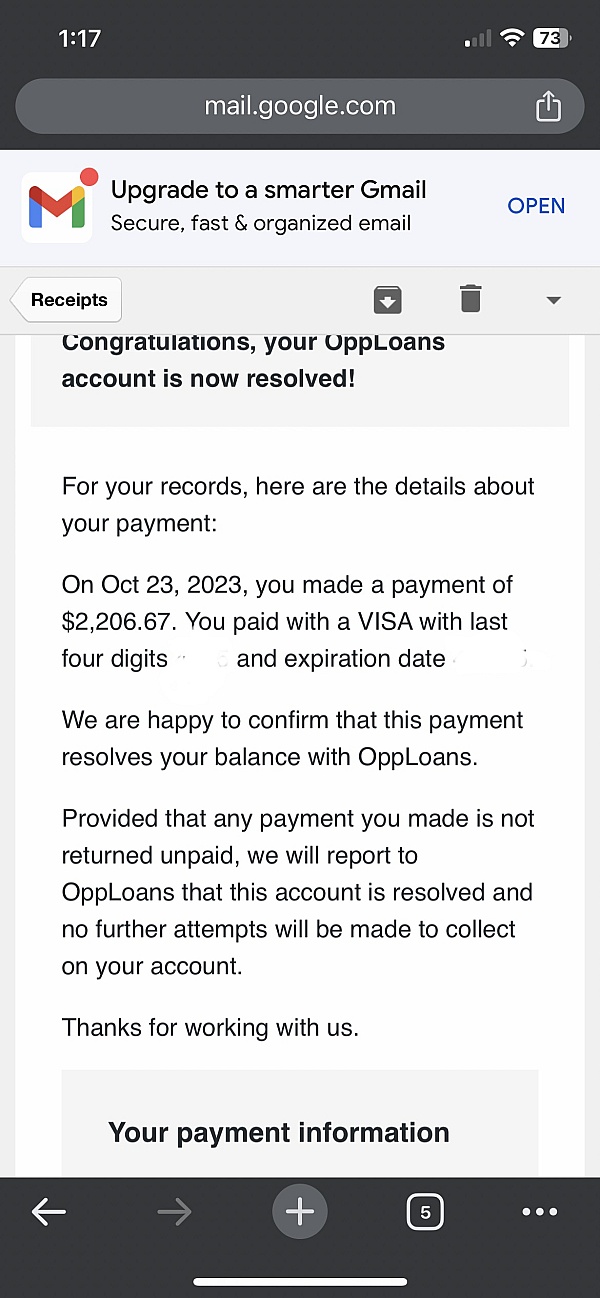The width and height of the screenshot is (600, 1298).
Task: Tap OPEN on the Gmail upgrade banner
Action: click(x=536, y=206)
